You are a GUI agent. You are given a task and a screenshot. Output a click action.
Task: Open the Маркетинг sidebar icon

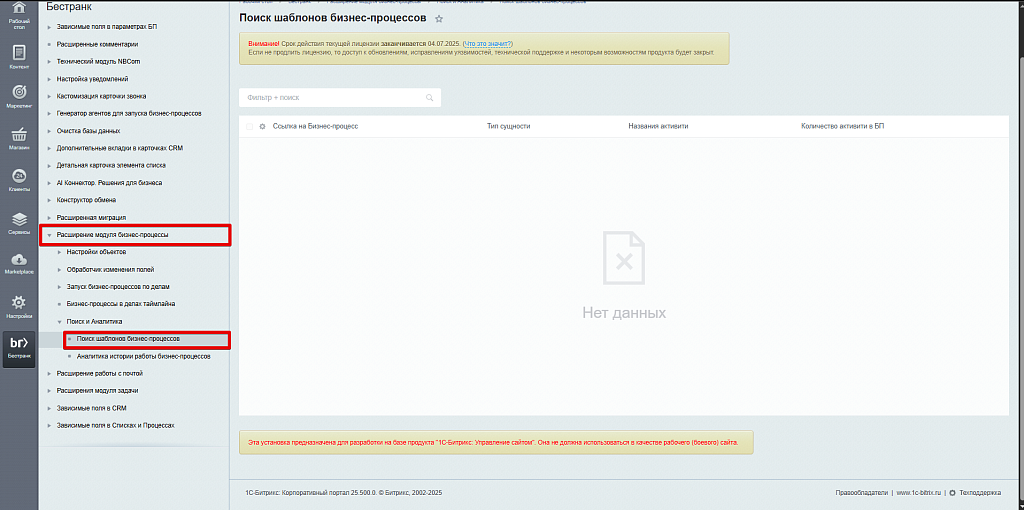coord(18,94)
